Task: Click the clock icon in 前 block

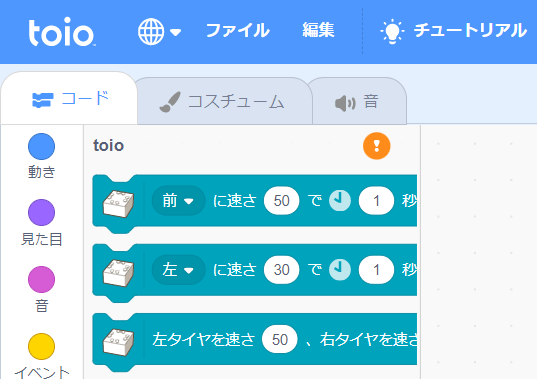Action: point(340,201)
